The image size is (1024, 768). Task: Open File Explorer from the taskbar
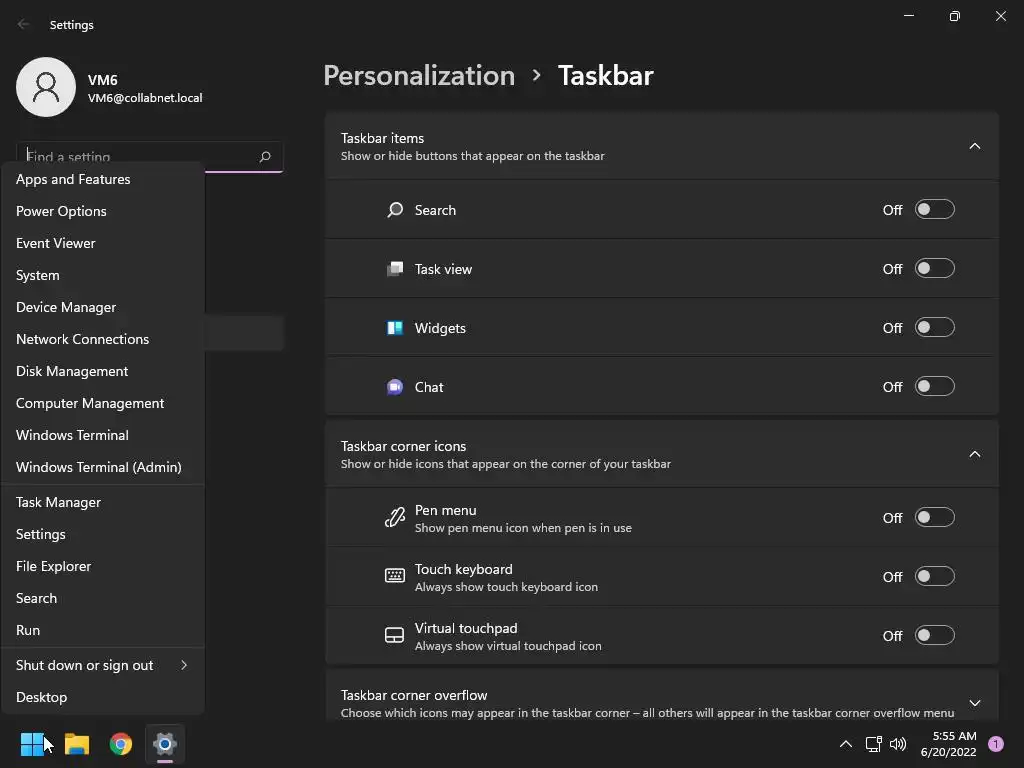[x=77, y=744]
